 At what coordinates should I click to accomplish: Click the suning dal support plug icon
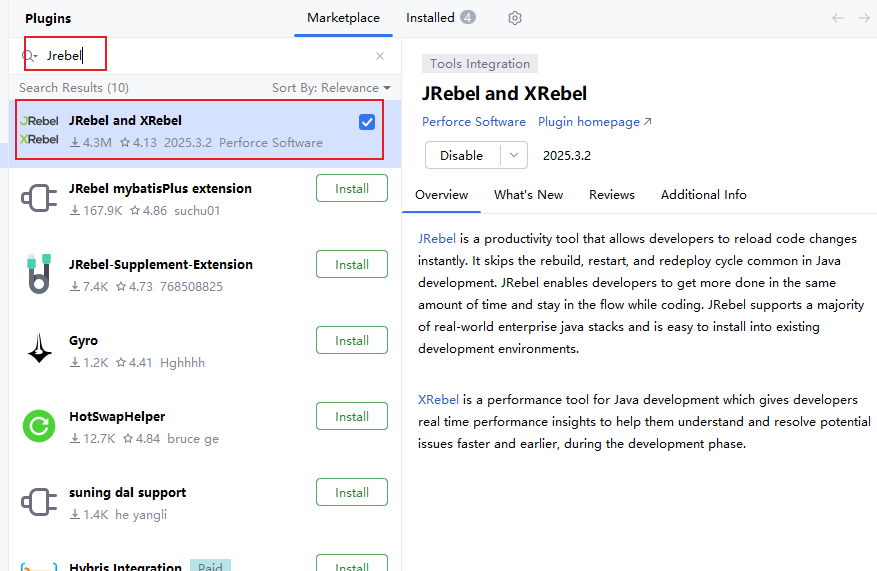(39, 502)
